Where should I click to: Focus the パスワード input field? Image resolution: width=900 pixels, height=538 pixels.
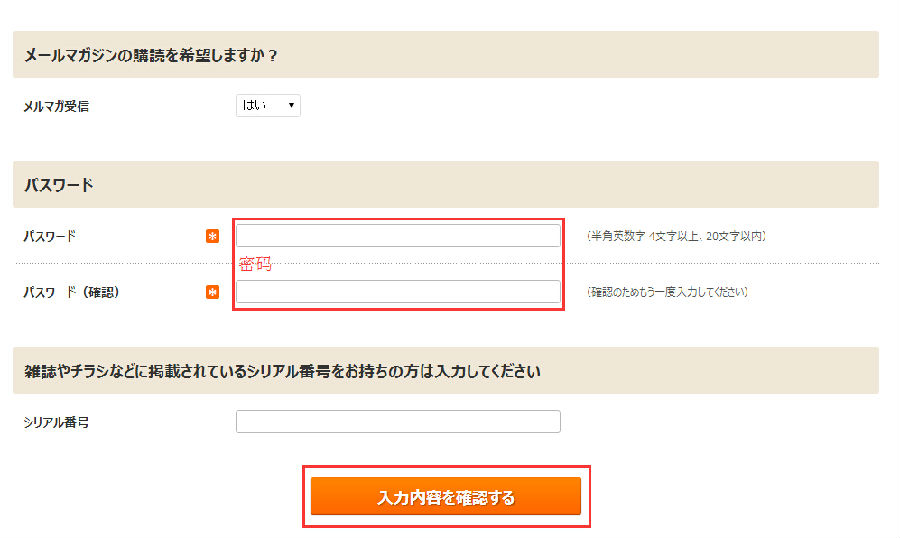[398, 236]
